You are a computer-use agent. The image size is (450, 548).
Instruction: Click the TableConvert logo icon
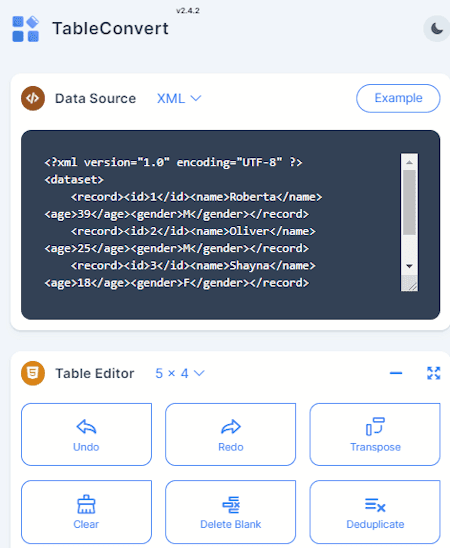26,29
